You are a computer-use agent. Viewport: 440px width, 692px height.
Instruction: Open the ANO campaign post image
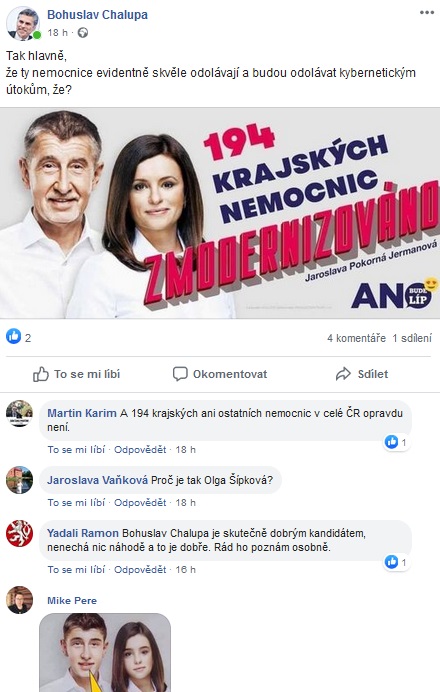point(220,213)
